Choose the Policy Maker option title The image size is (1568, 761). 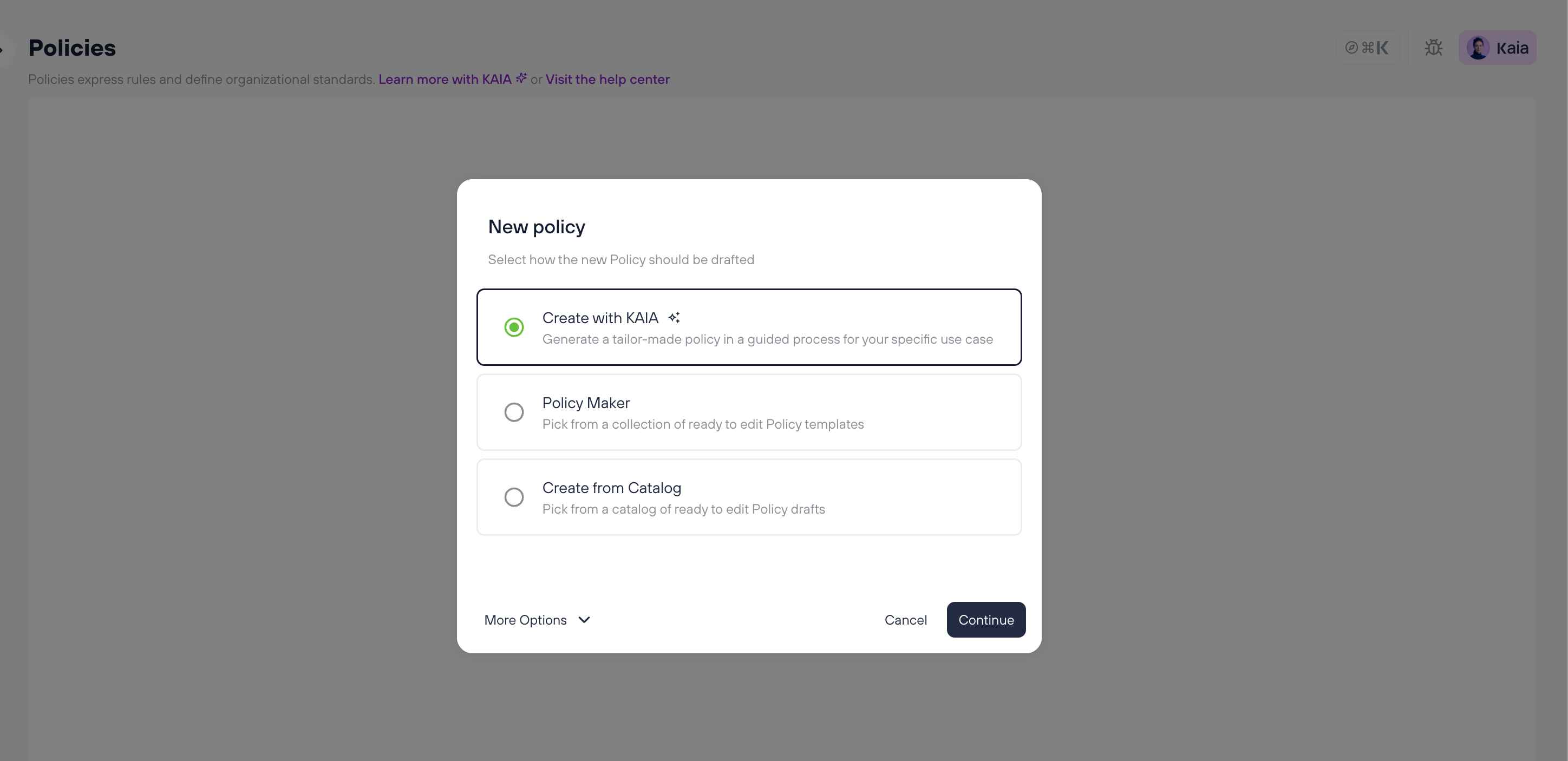tap(586, 403)
